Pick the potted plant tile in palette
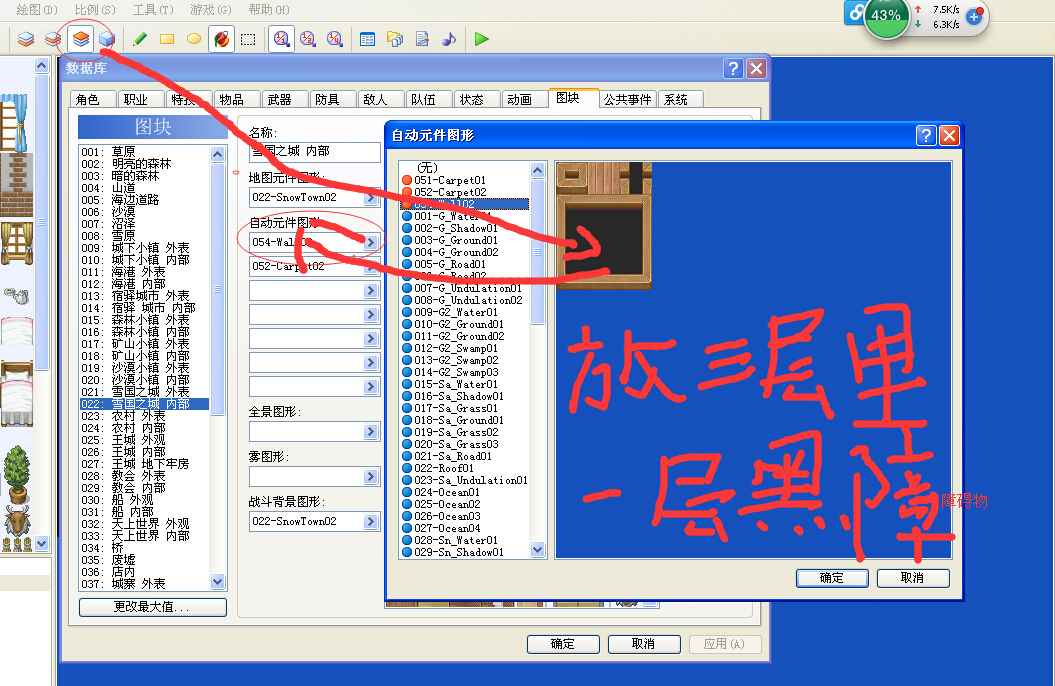1055x686 pixels. pos(17,473)
